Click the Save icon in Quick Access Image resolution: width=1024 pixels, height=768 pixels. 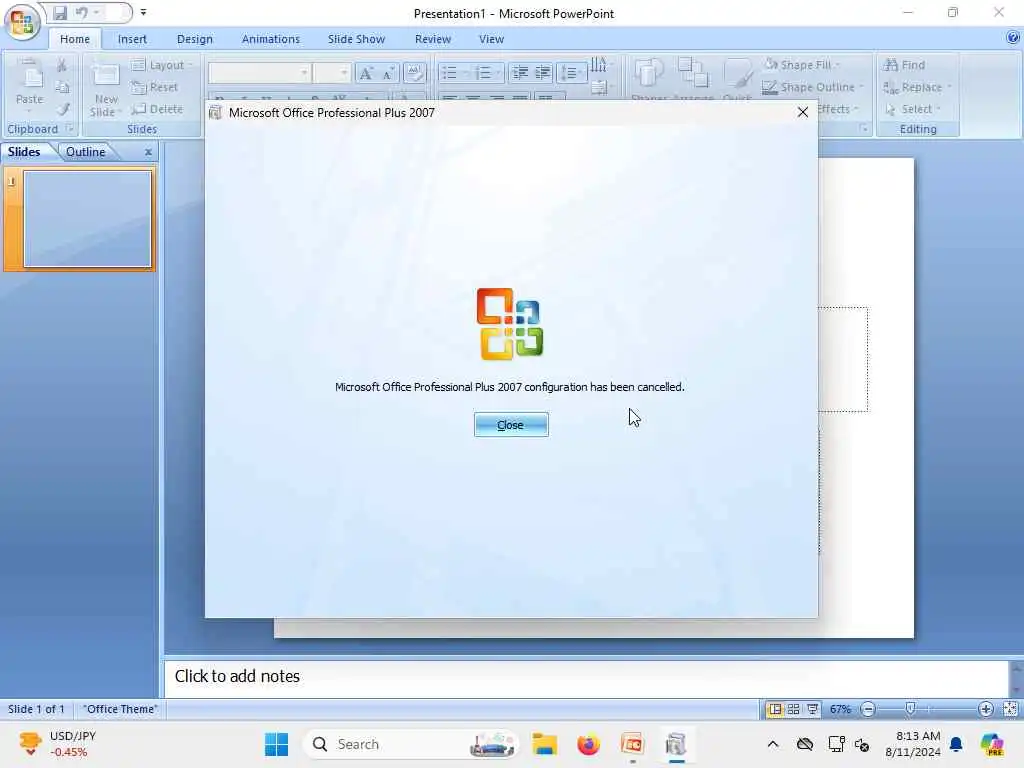point(60,12)
